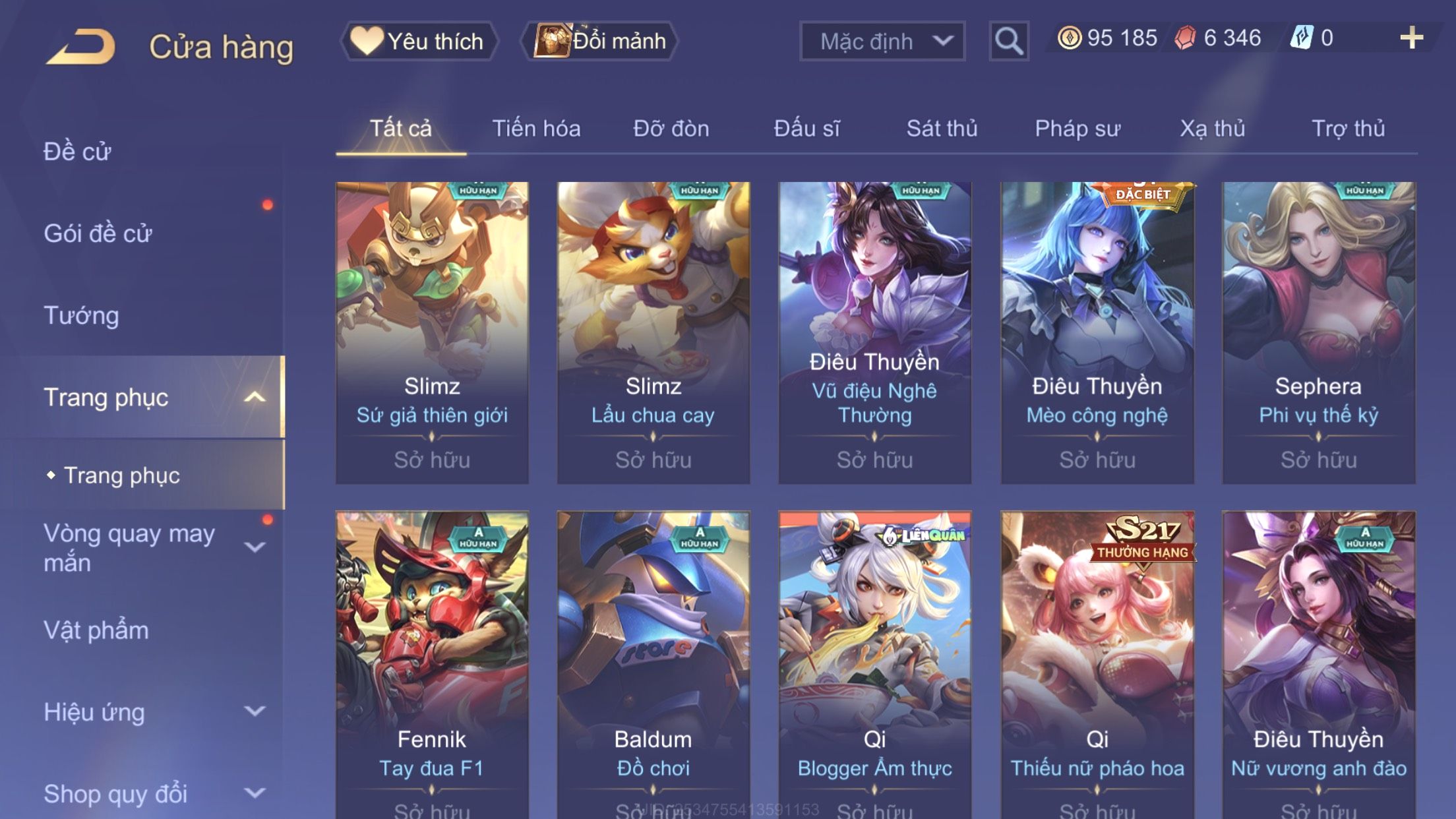Tap the blue voucher currency icon

1301,38
